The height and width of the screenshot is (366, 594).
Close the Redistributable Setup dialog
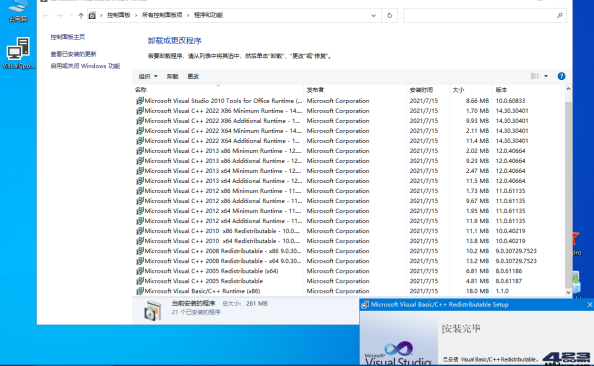click(589, 305)
